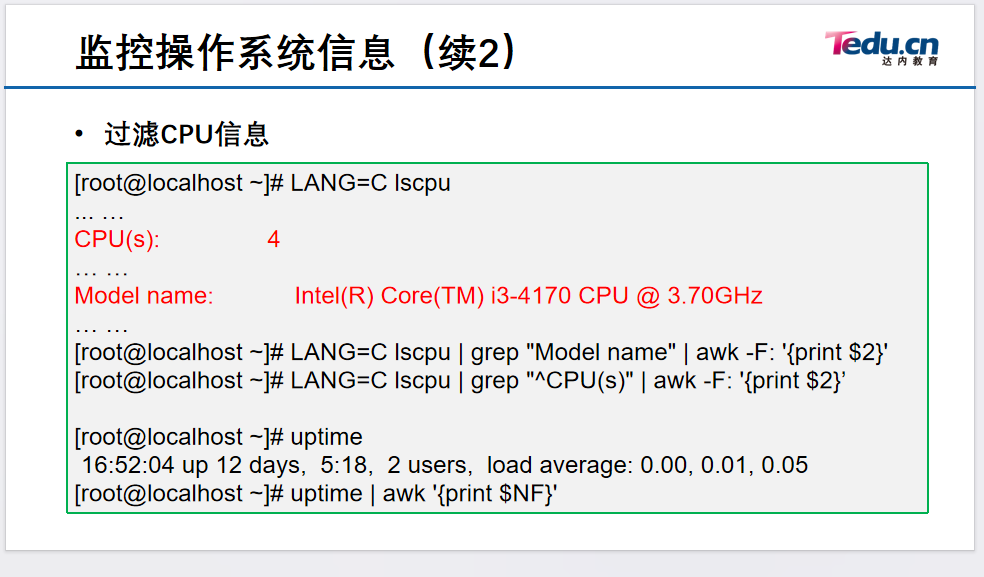Click the 达内教育 caption under the logo

point(909,62)
